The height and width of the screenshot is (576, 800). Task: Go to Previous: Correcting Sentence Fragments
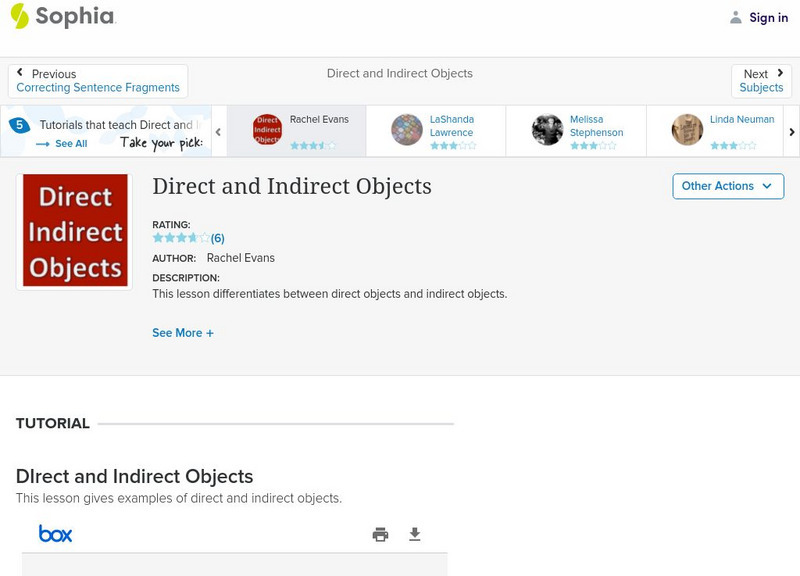coord(98,81)
